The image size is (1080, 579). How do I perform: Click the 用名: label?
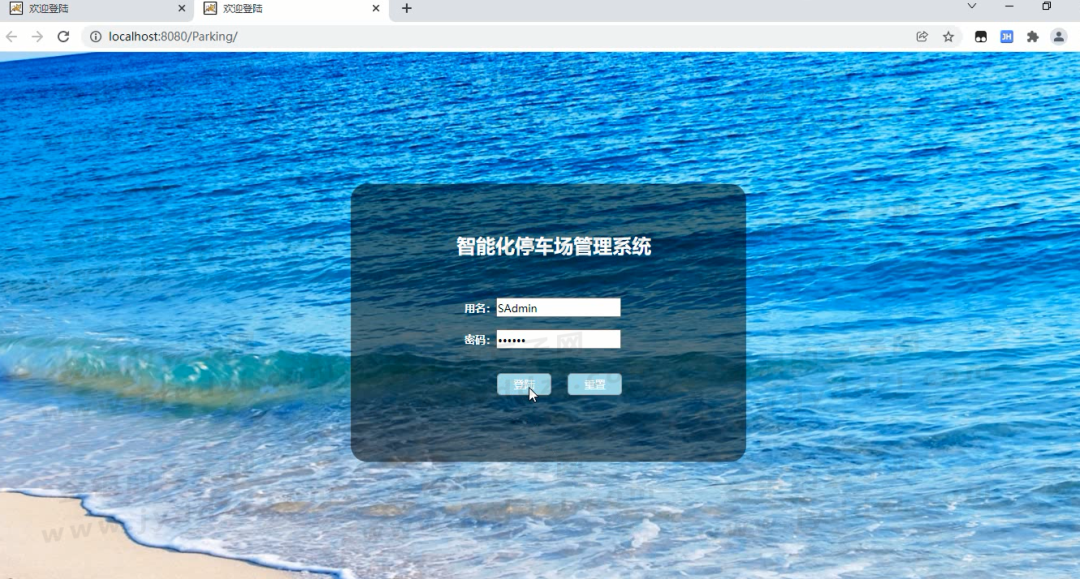point(477,308)
